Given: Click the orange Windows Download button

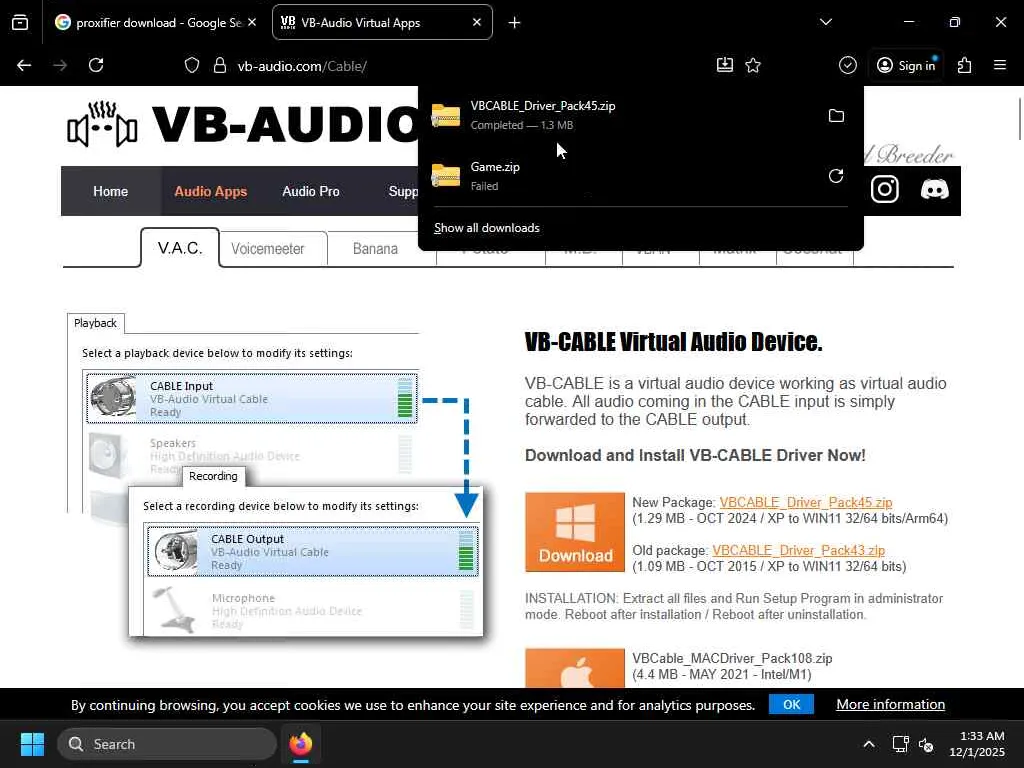Looking at the screenshot, I should (x=575, y=532).
